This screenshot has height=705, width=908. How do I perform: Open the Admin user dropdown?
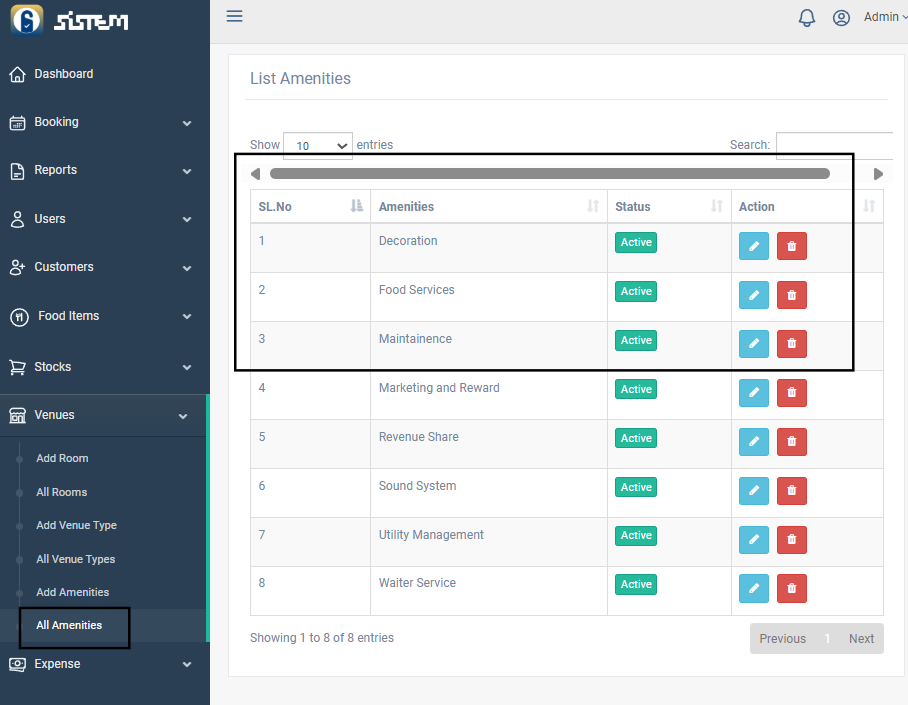[885, 17]
